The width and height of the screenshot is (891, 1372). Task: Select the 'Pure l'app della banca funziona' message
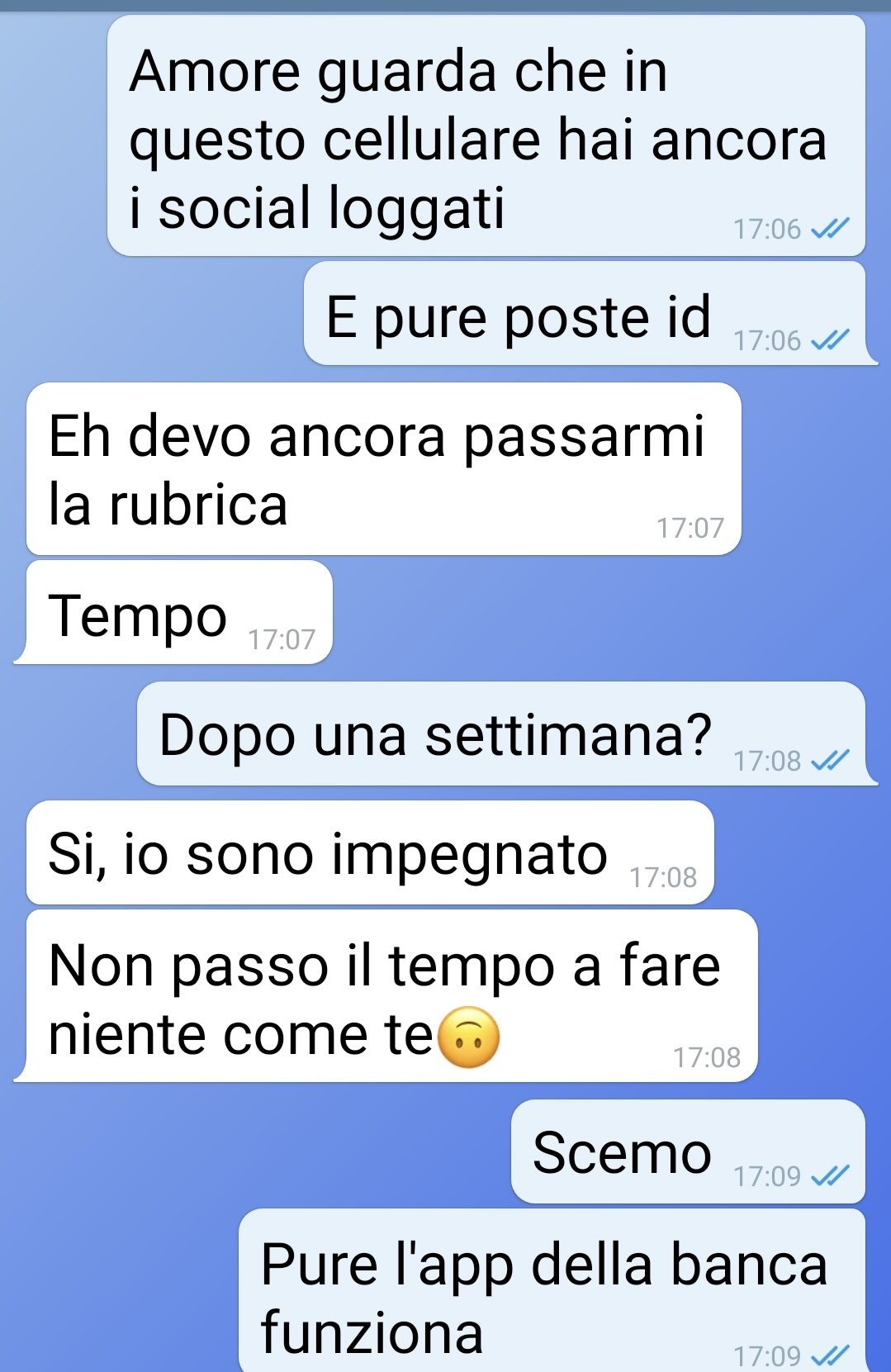coord(552,1290)
